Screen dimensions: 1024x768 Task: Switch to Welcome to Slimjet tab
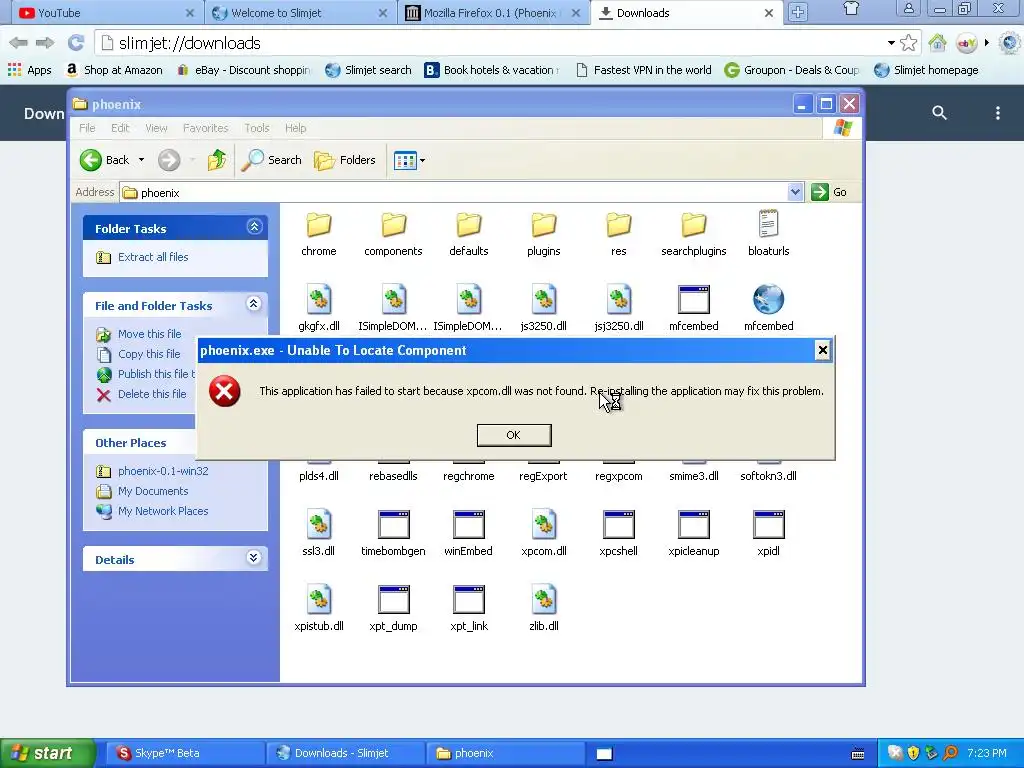pyautogui.click(x=300, y=13)
